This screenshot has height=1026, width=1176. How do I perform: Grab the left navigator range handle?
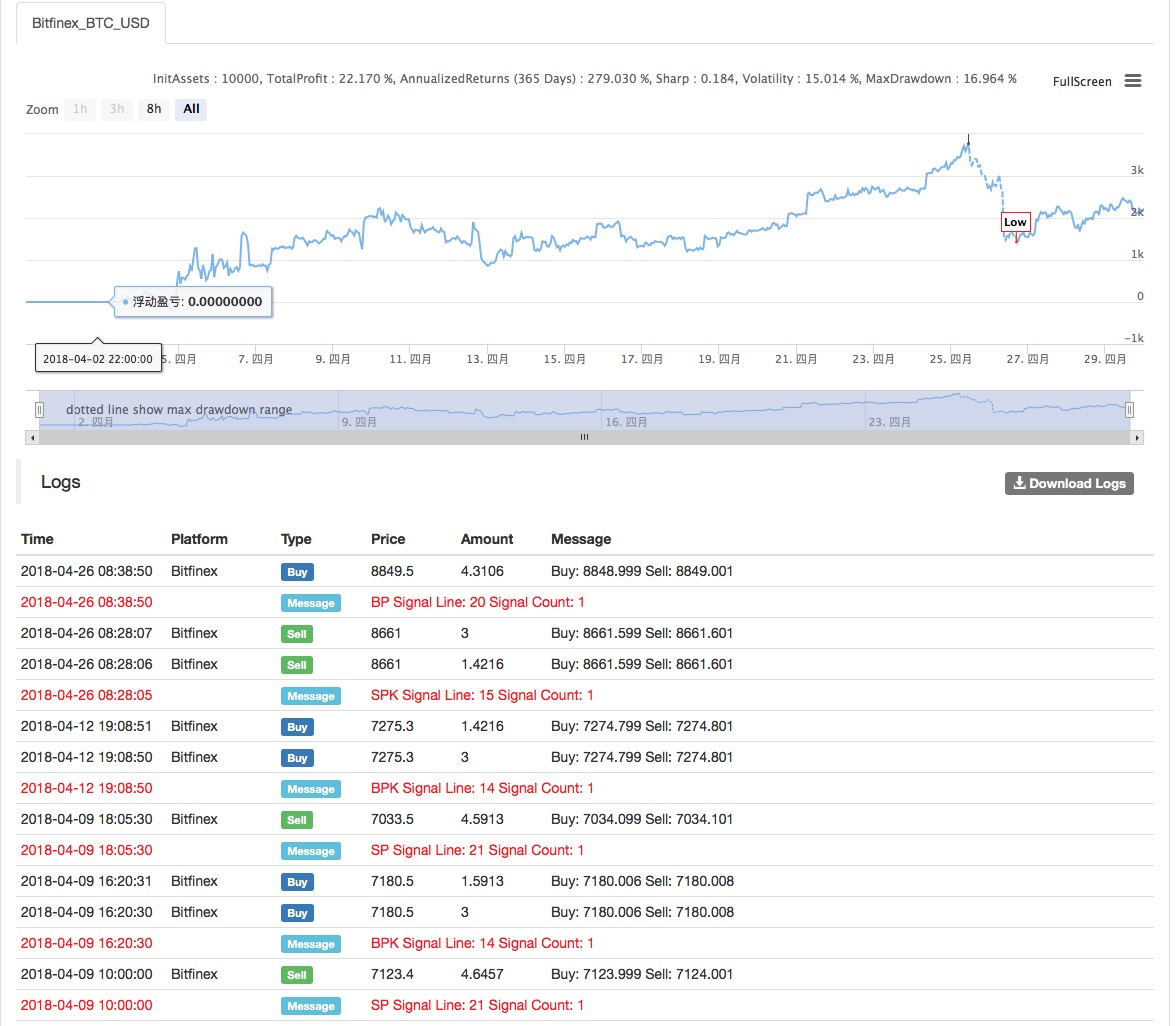[40, 410]
